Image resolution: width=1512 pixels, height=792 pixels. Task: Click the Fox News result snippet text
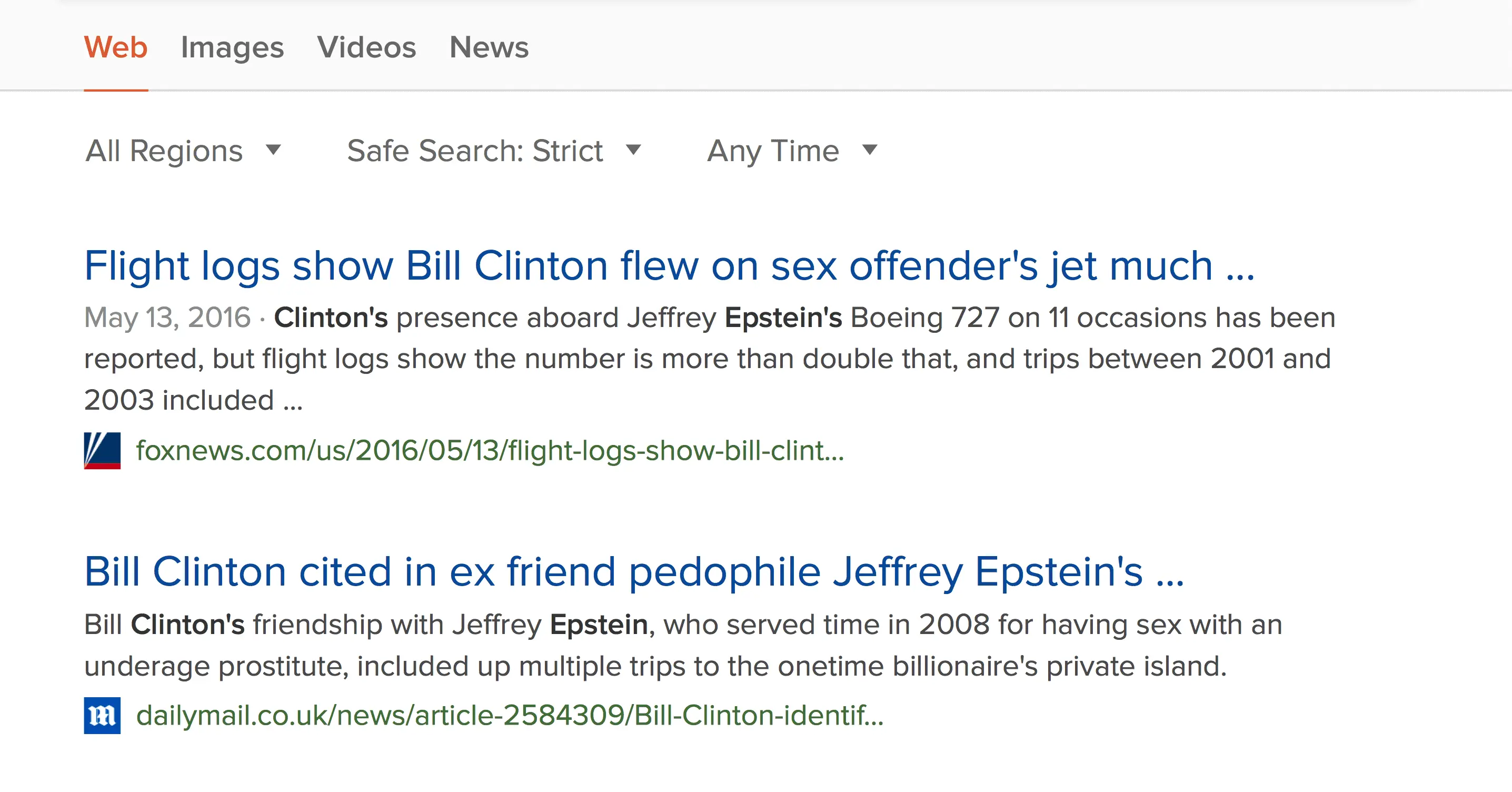point(704,359)
